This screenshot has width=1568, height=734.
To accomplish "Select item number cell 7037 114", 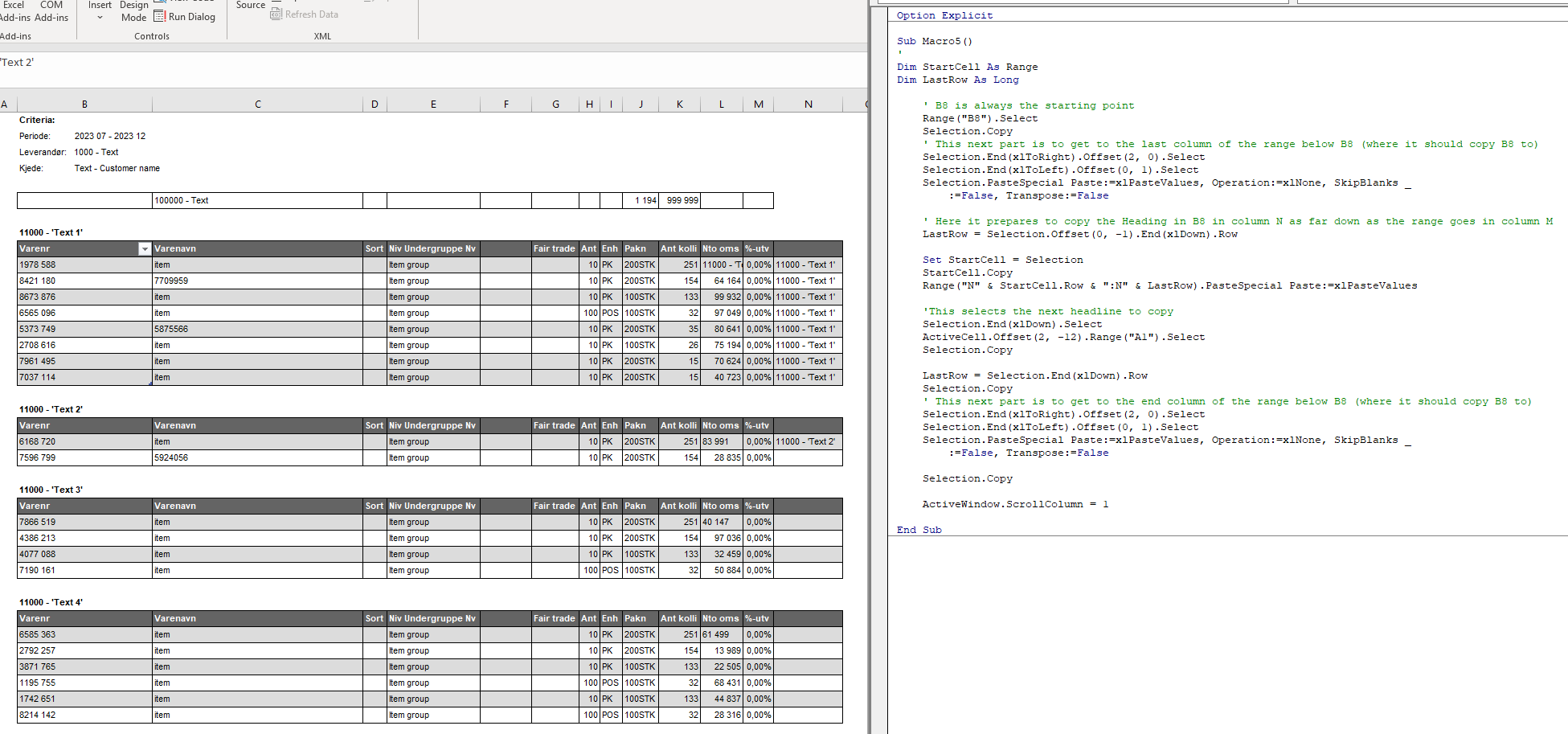I will point(84,377).
